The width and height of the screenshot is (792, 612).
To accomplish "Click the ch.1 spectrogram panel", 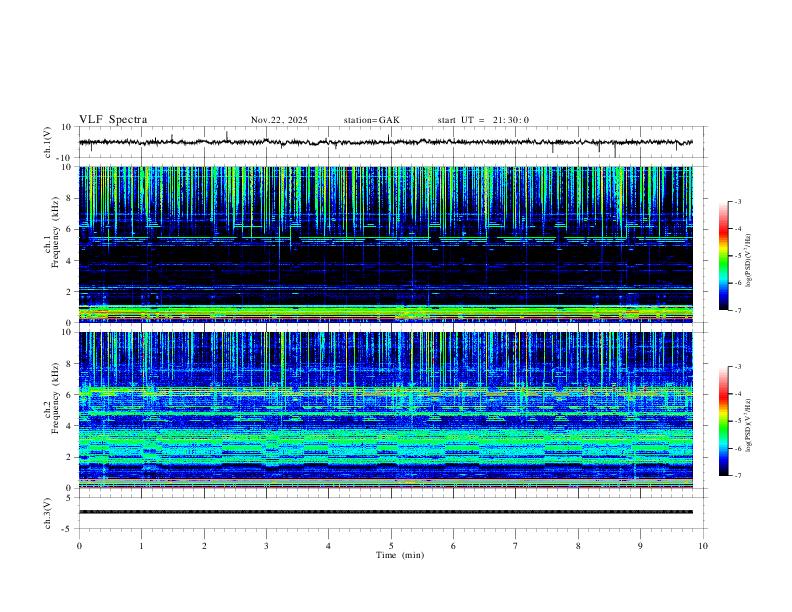I will 386,244.
